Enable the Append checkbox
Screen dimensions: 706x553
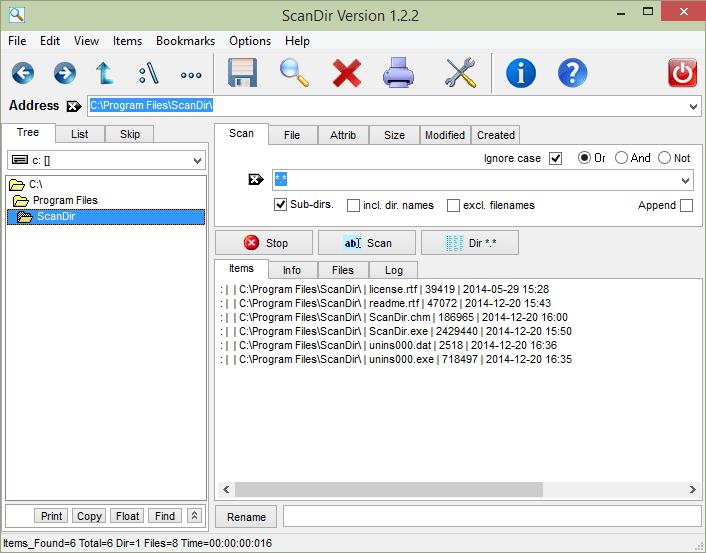(x=686, y=206)
